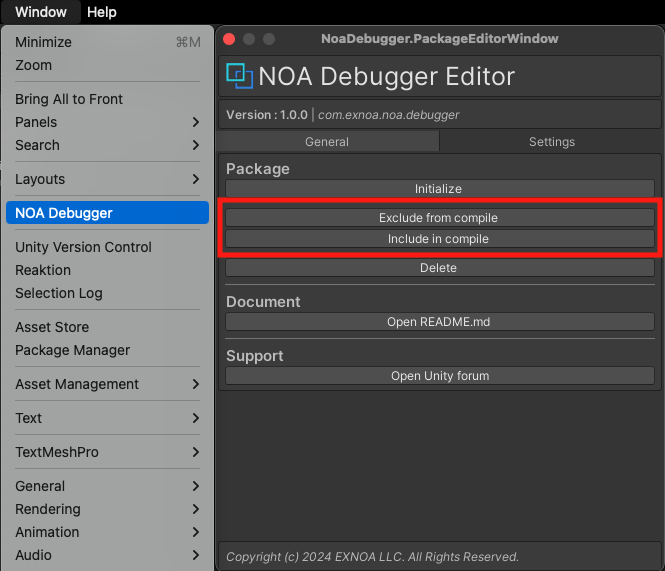The height and width of the screenshot is (571, 665).
Task: Switch to the General tab in editor
Action: point(327,141)
